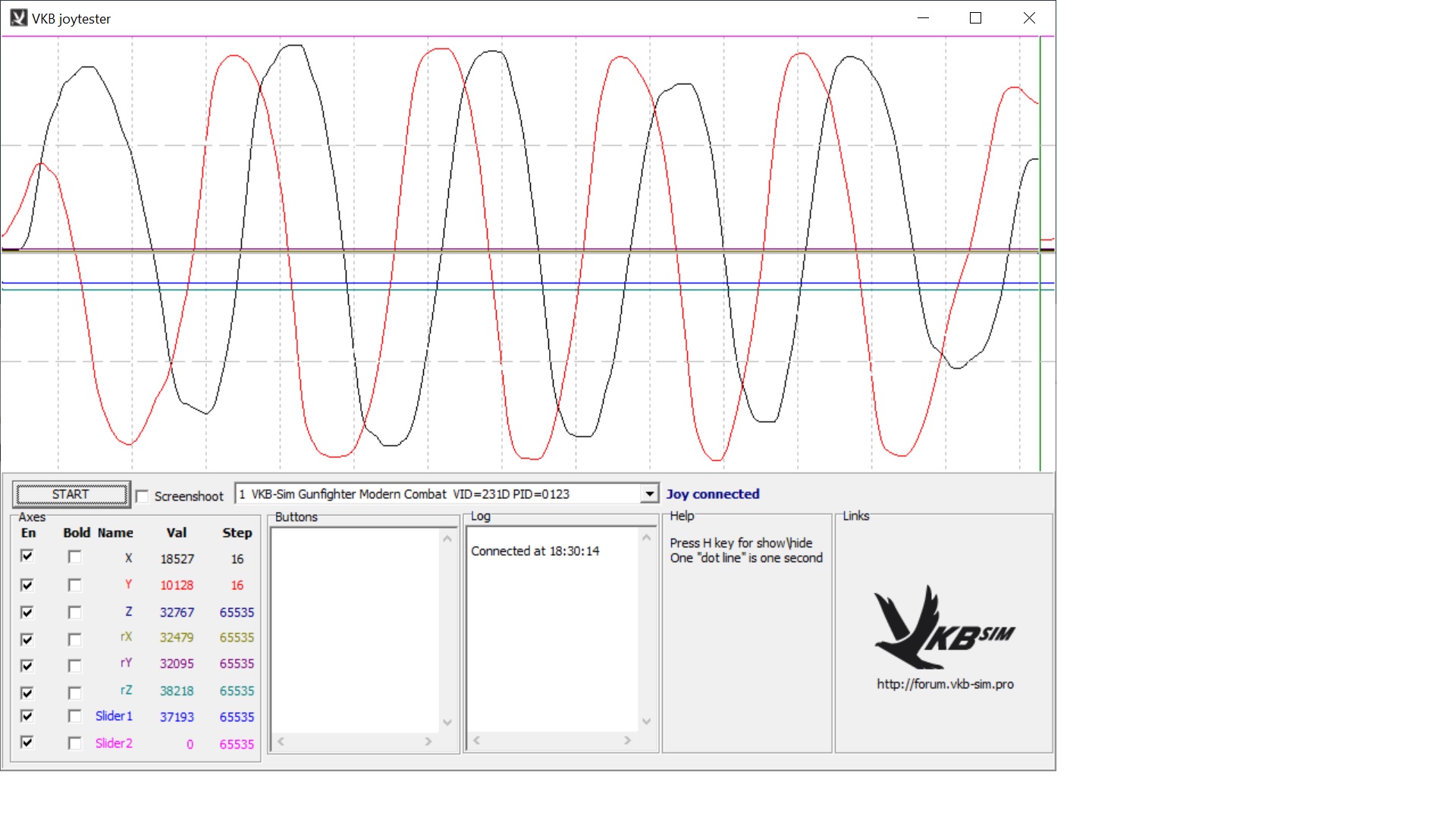This screenshot has width=1456, height=819.
Task: Check the Bold box for X axis
Action: click(x=74, y=557)
